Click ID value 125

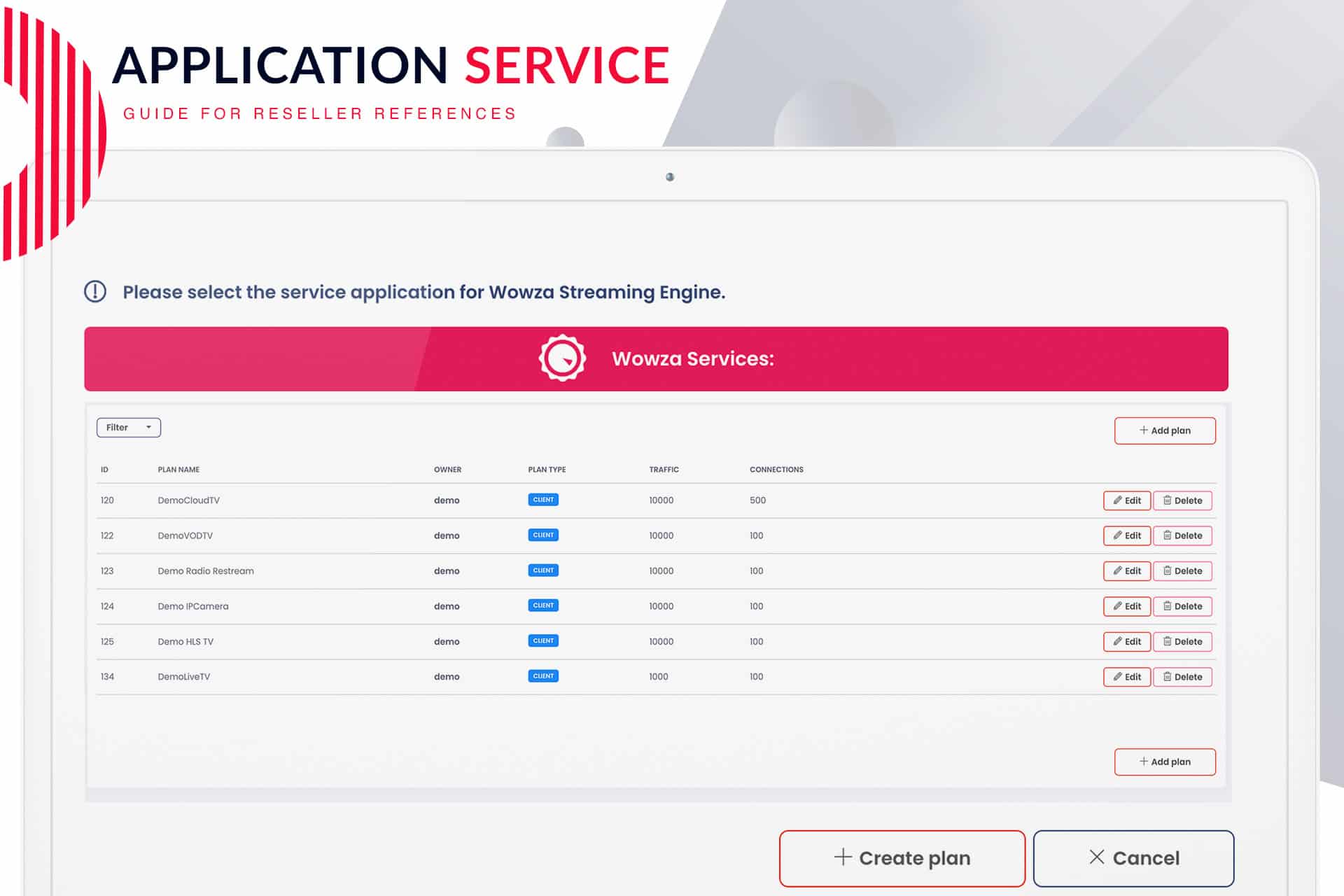pos(107,642)
